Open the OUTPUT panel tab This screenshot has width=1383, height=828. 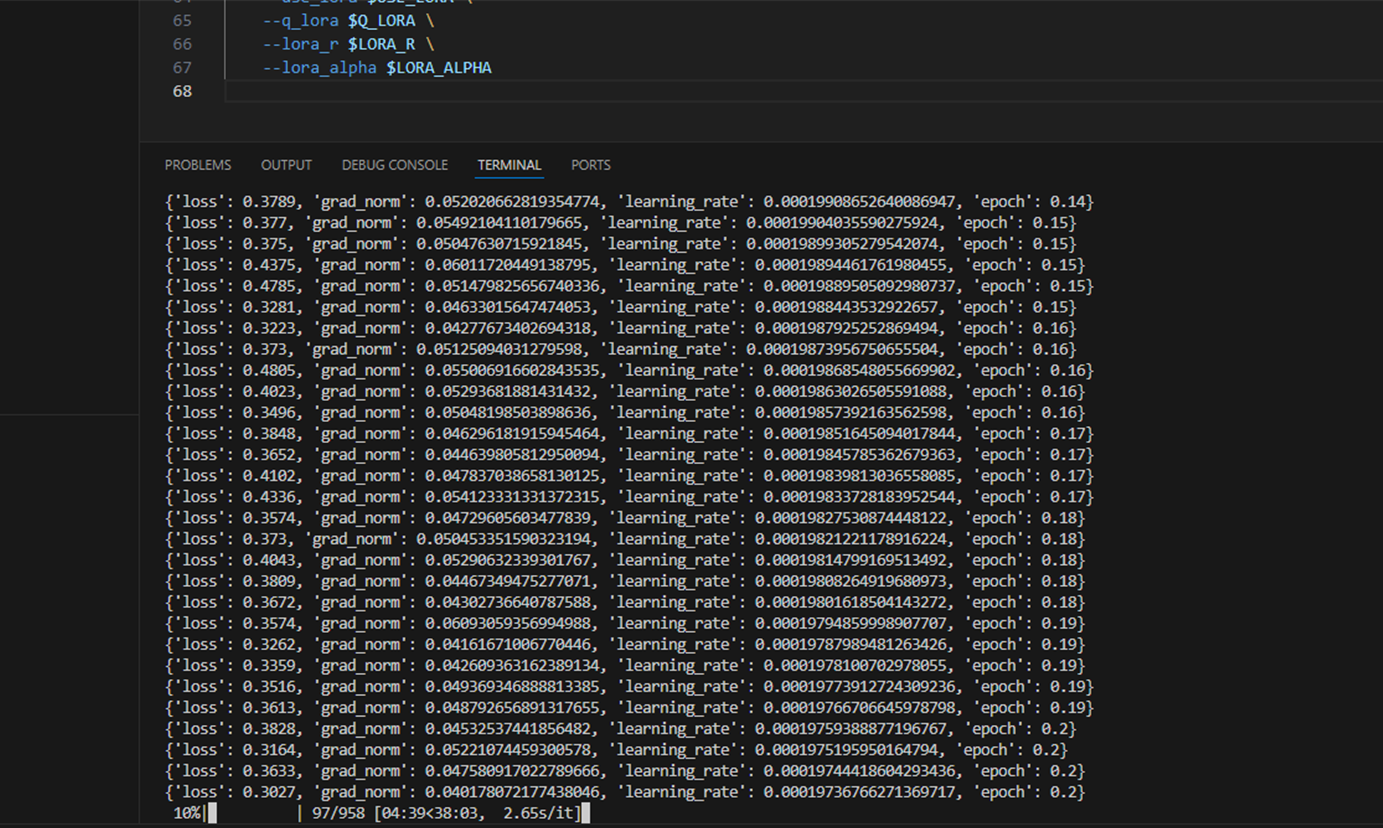286,165
